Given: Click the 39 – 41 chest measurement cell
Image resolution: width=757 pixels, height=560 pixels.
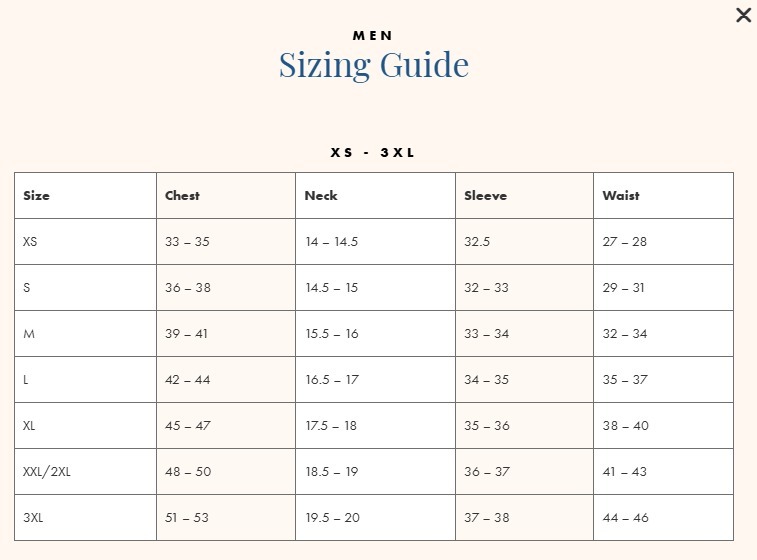Looking at the screenshot, I should coord(187,334).
